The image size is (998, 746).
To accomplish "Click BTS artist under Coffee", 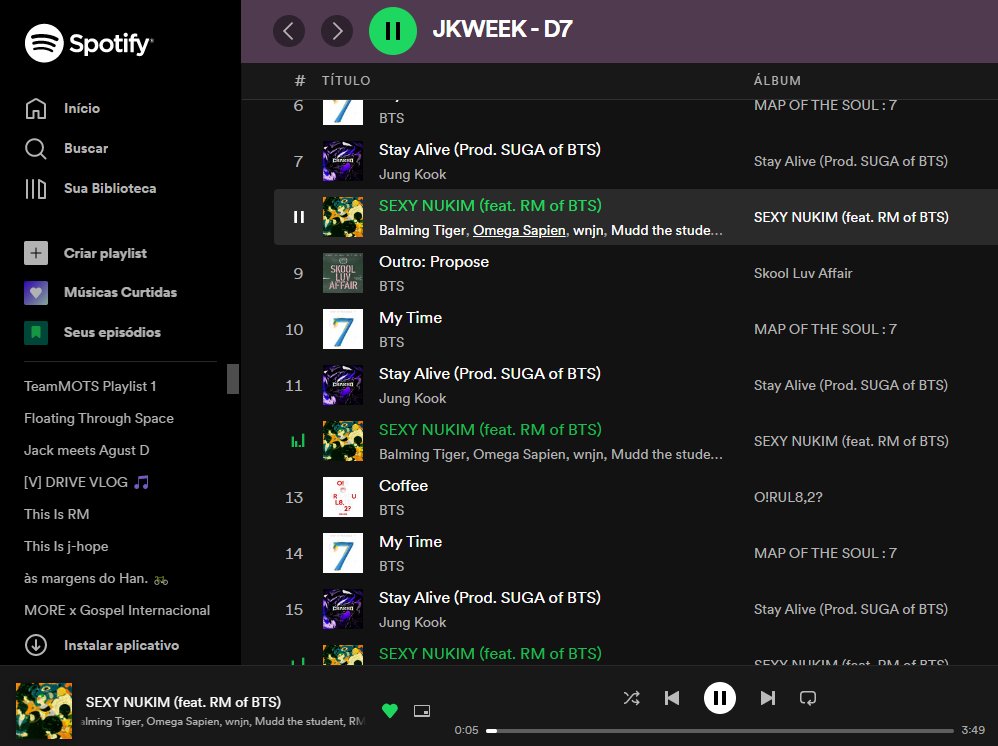I will pyautogui.click(x=391, y=510).
